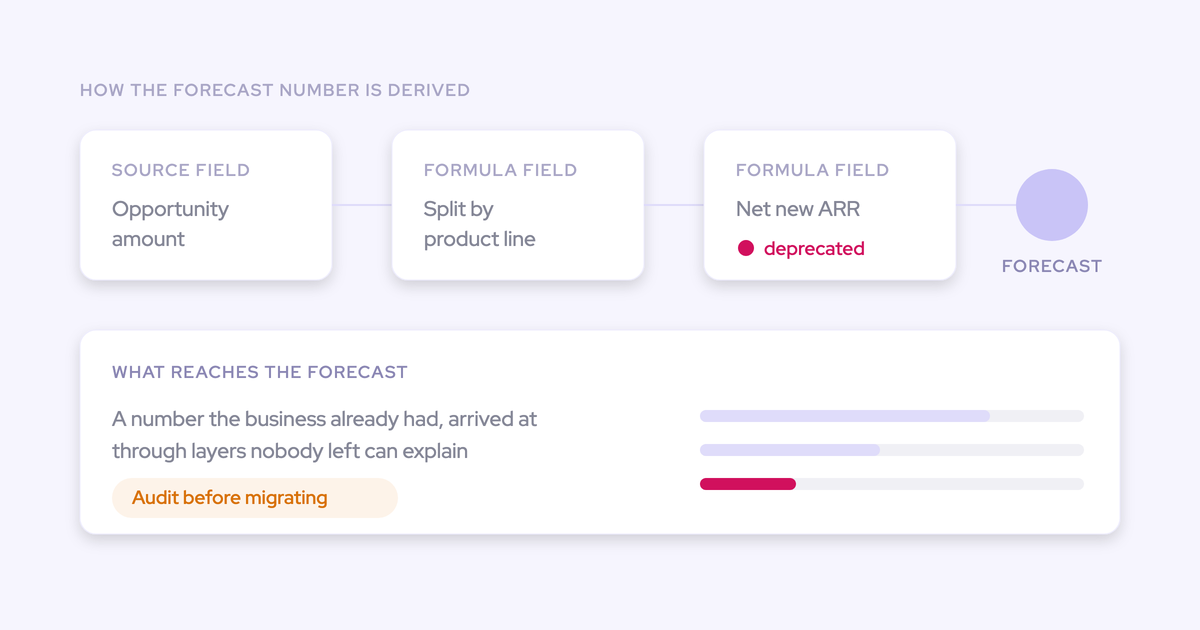Select the purple Forecast circle node
1200x630 pixels.
coord(1052,205)
